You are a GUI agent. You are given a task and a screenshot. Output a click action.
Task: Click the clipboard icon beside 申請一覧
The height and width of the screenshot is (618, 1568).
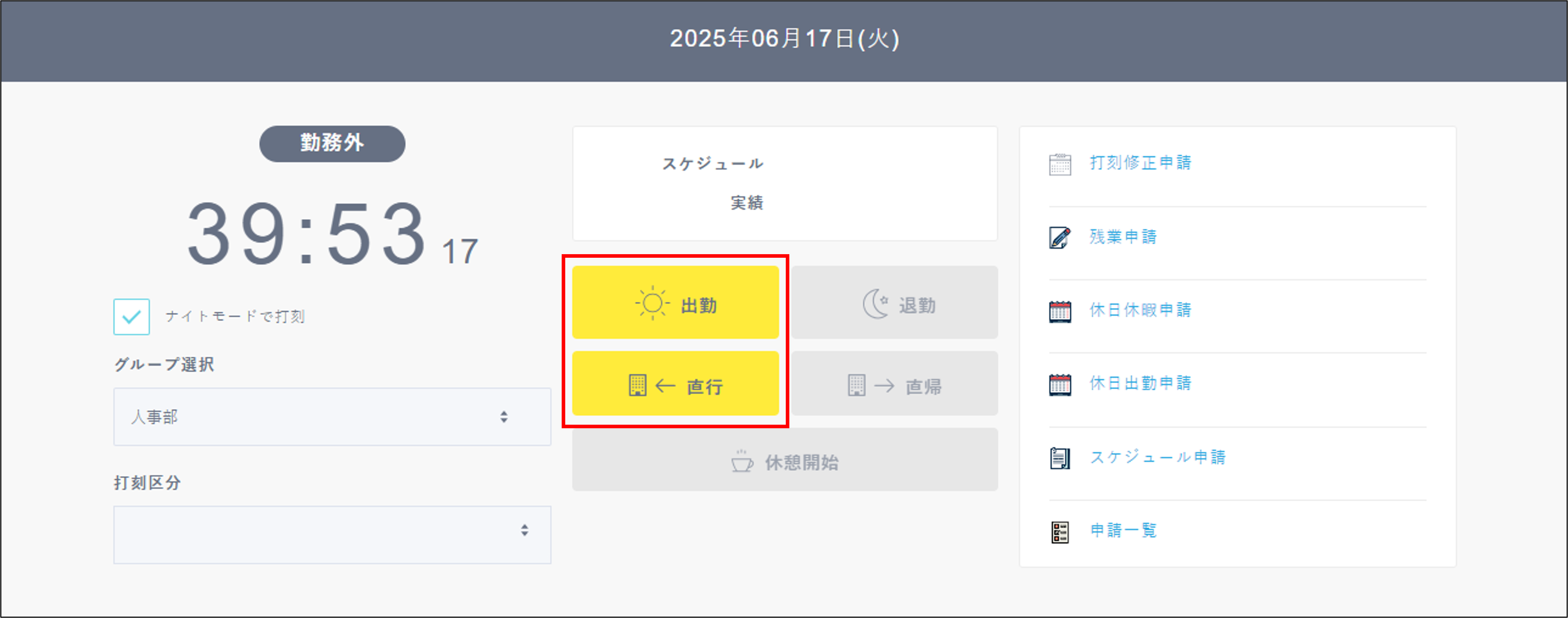point(1059,530)
